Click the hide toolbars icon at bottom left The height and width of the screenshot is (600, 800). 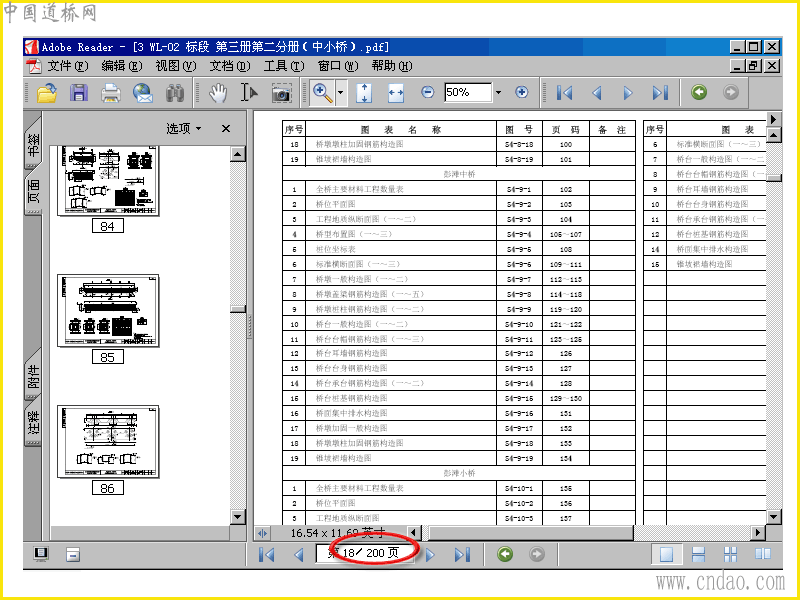click(73, 554)
